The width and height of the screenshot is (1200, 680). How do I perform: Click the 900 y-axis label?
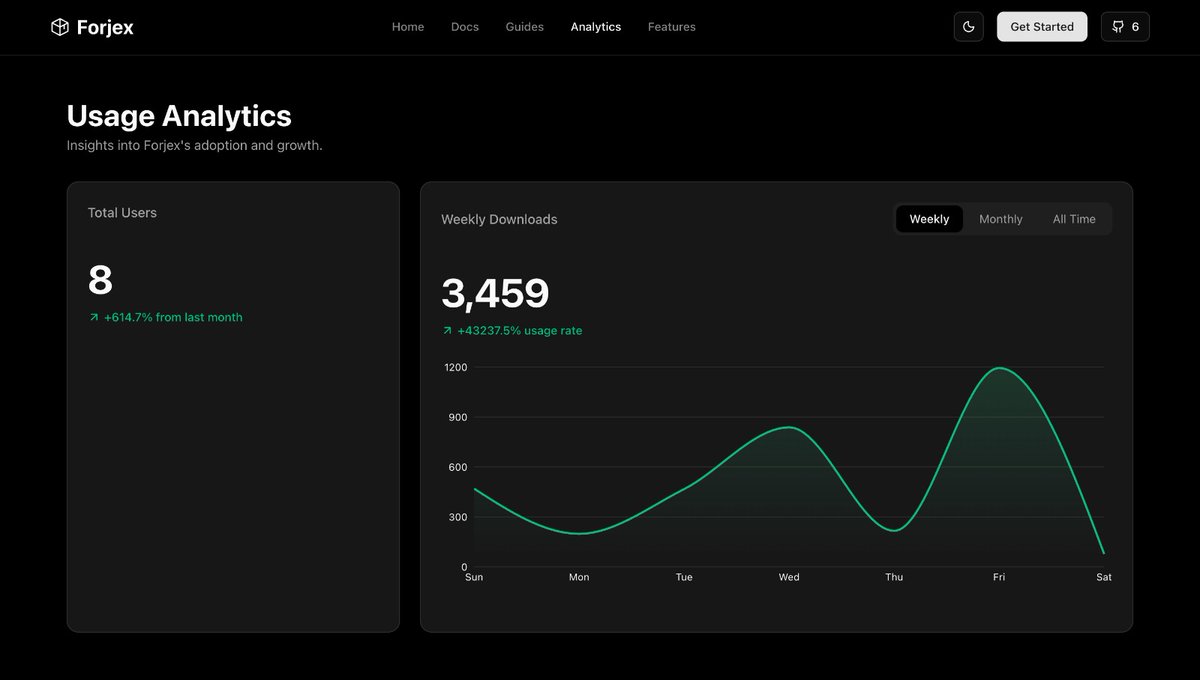coord(458,417)
